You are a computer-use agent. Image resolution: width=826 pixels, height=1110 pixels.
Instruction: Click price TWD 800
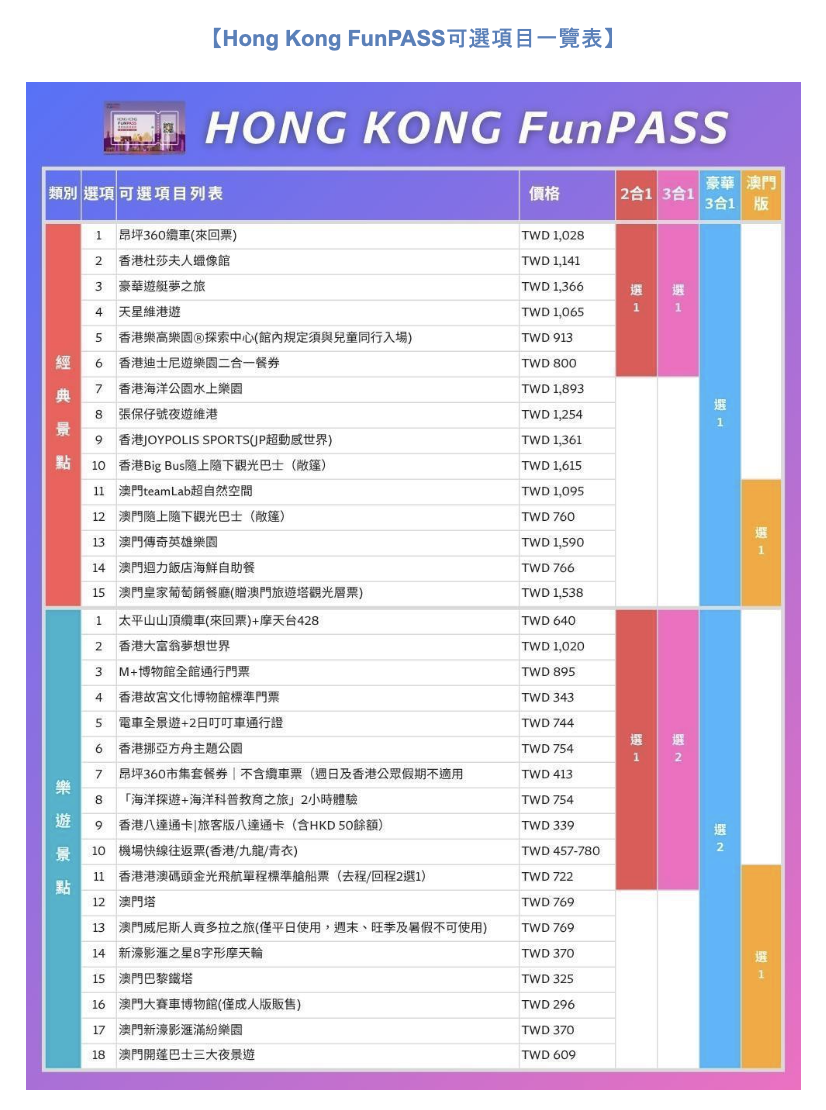[549, 363]
